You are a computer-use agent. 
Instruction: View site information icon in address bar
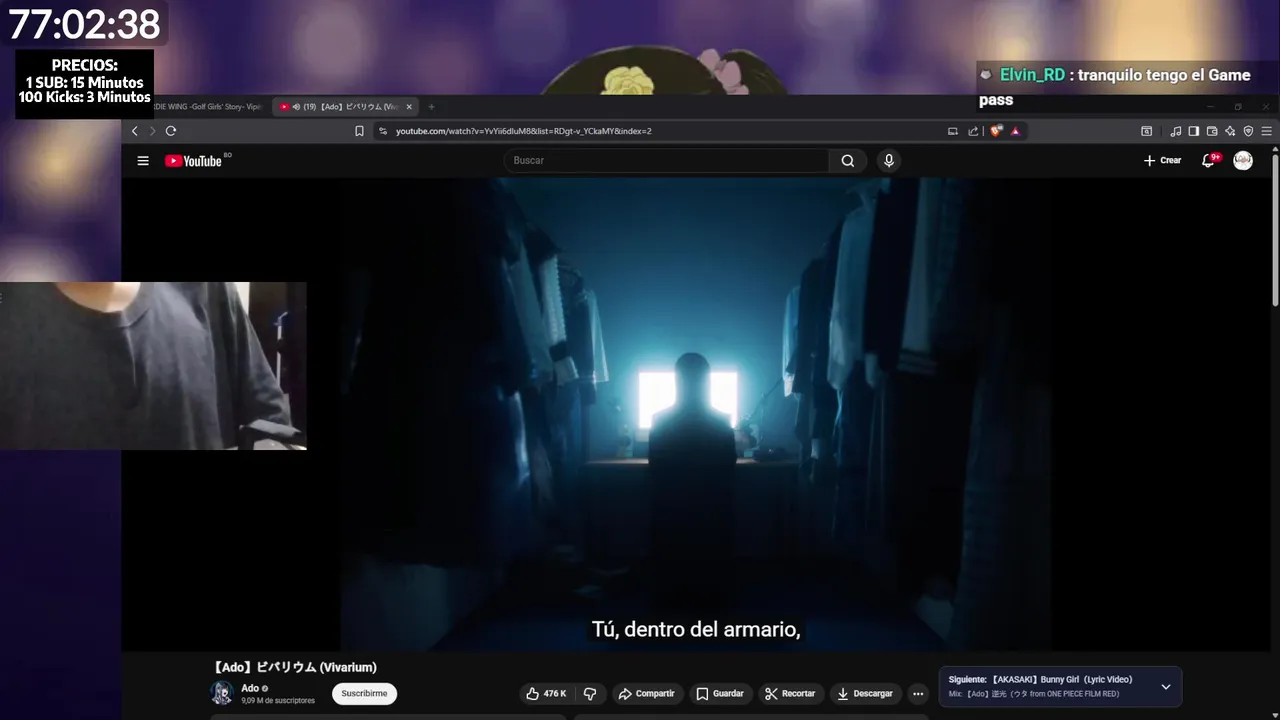coord(383,131)
